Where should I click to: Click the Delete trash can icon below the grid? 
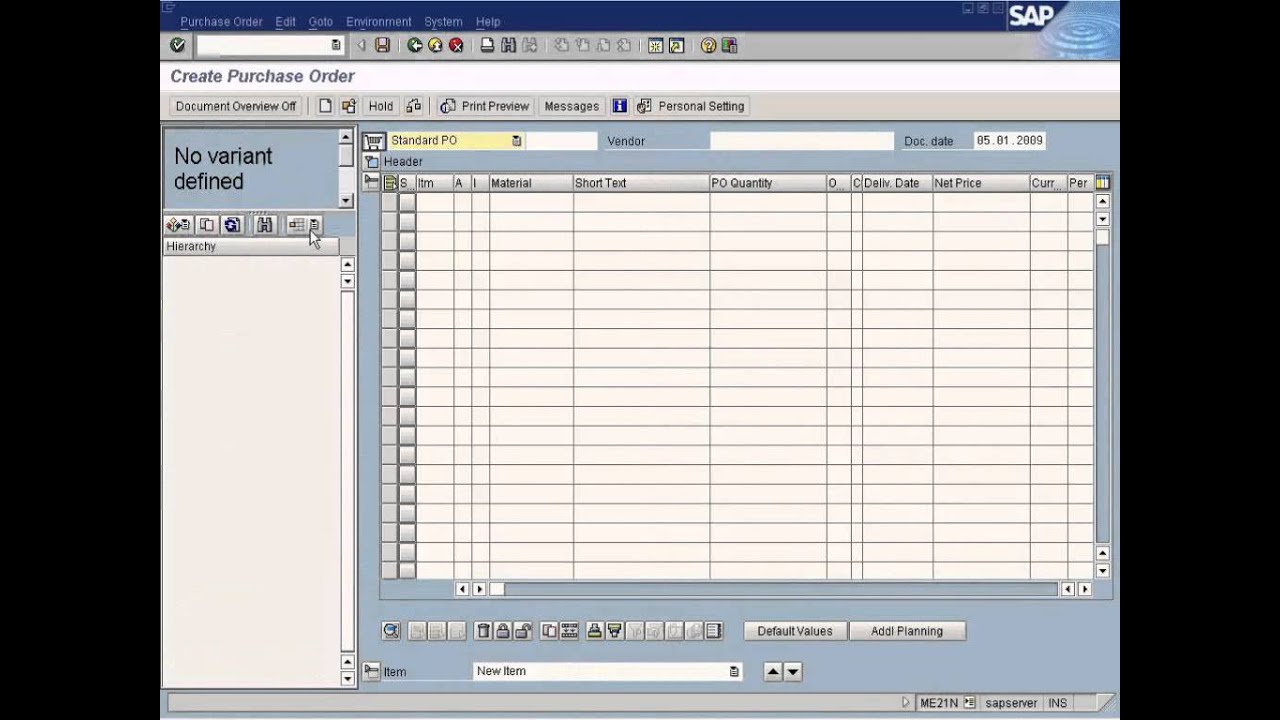pos(483,631)
